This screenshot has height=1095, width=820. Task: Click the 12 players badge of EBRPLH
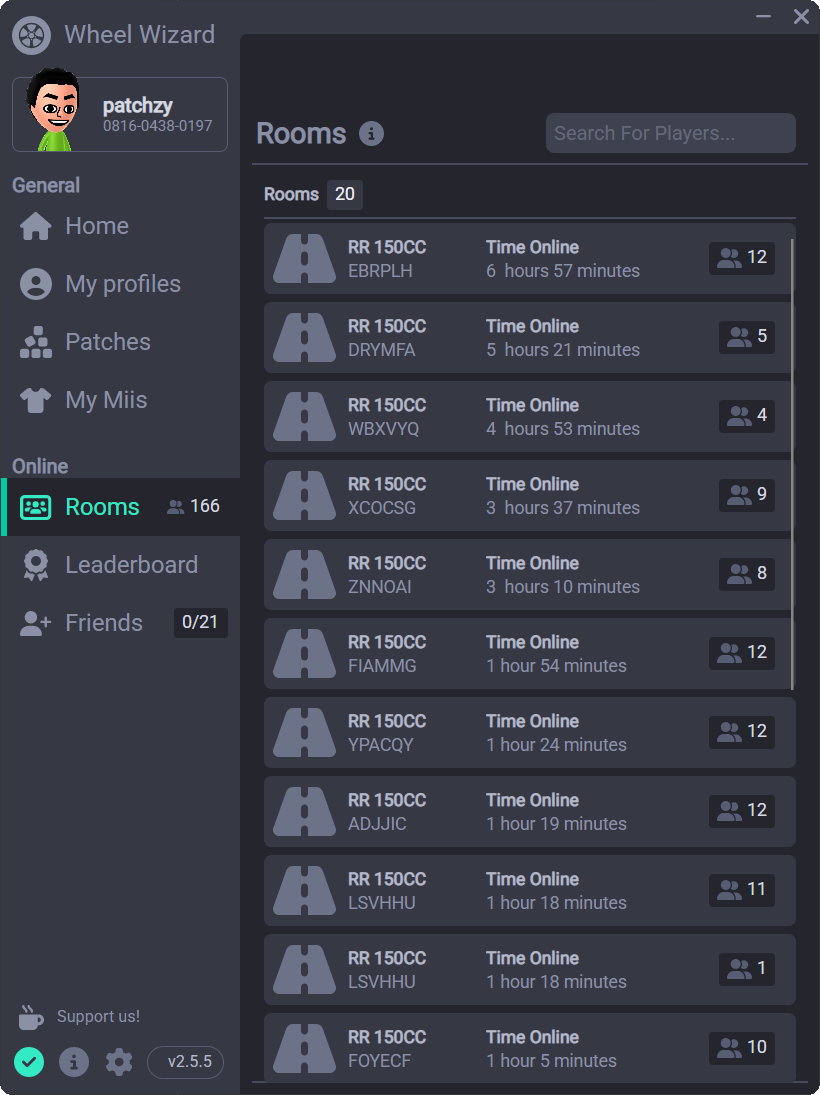coord(742,258)
